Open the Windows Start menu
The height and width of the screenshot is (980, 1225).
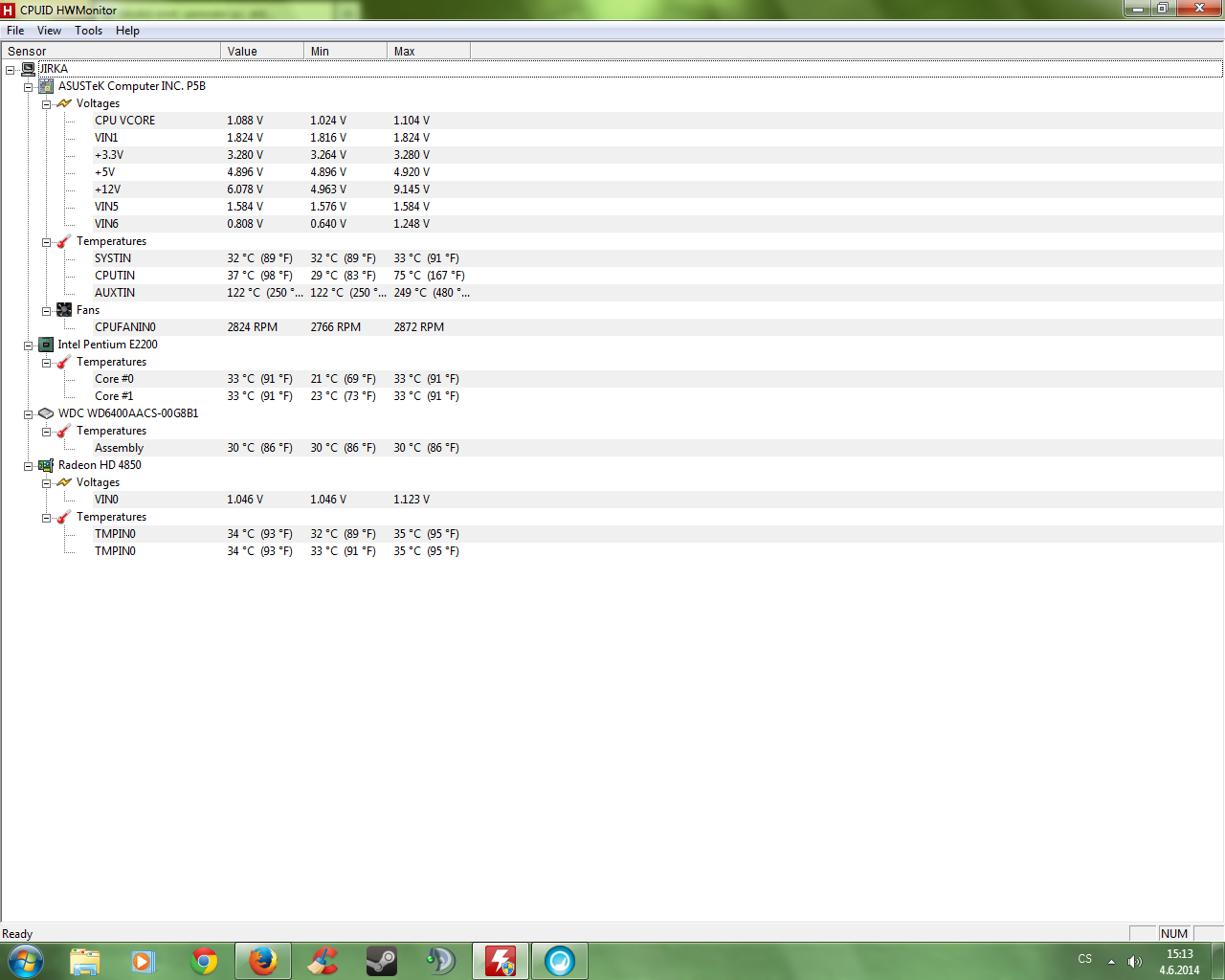tap(26, 961)
